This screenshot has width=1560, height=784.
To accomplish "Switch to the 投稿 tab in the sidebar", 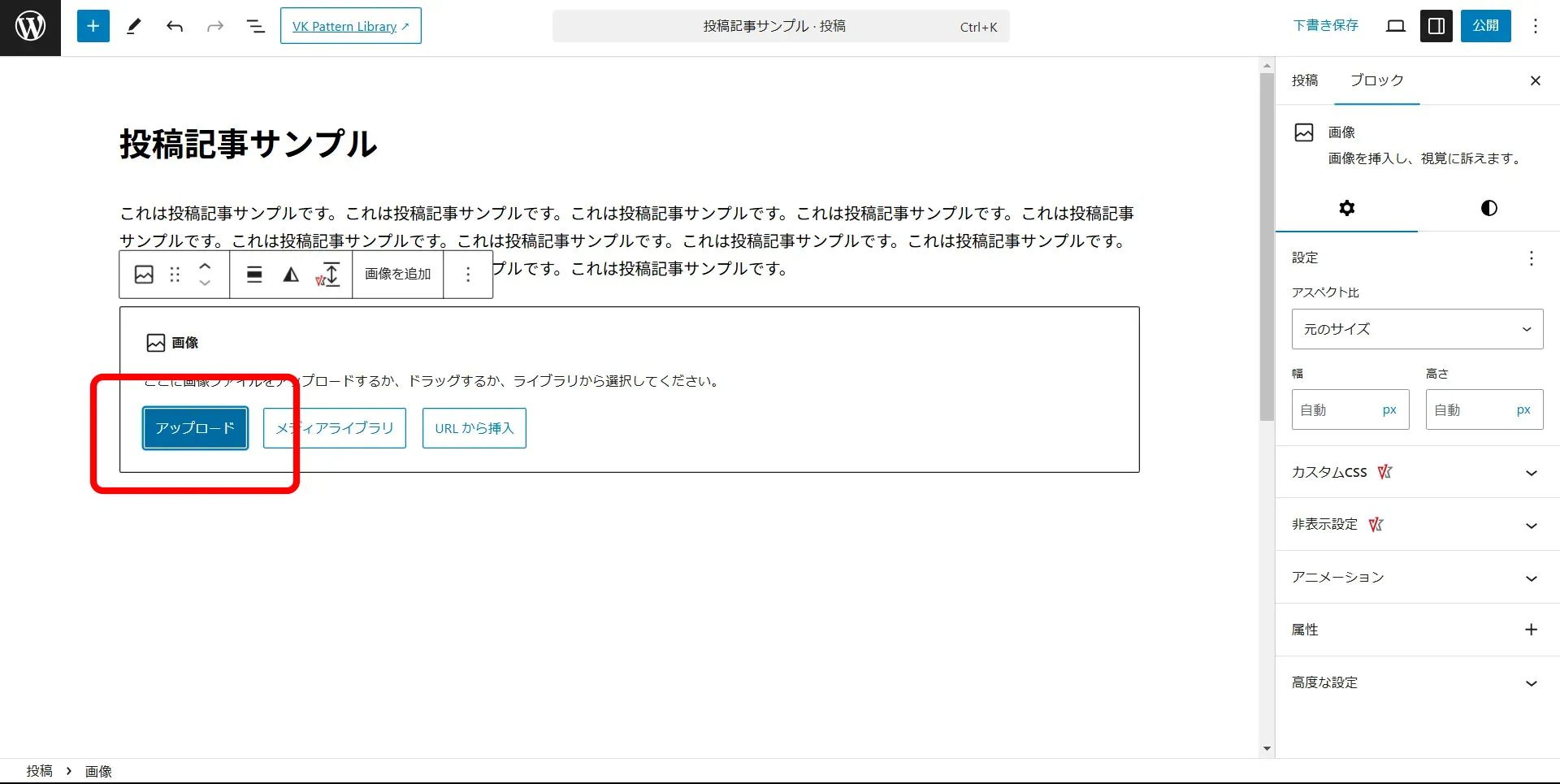I will [1304, 80].
